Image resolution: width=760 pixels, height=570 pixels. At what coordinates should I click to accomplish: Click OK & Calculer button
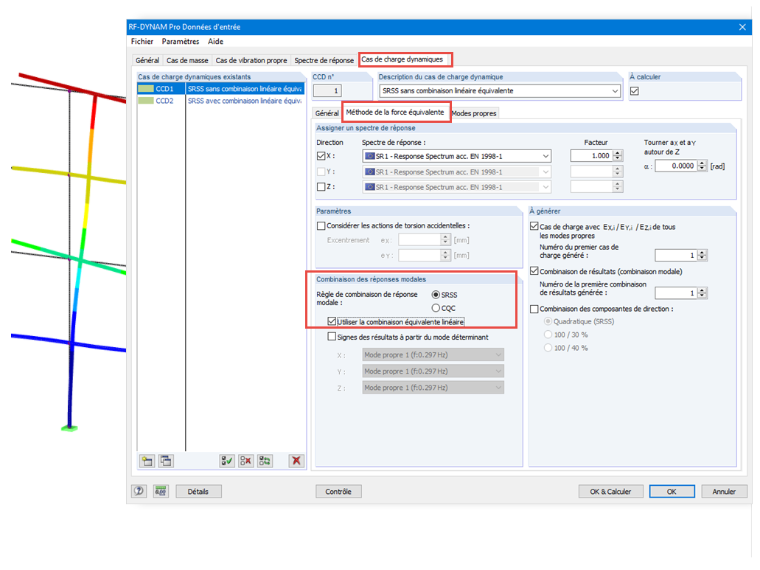611,491
